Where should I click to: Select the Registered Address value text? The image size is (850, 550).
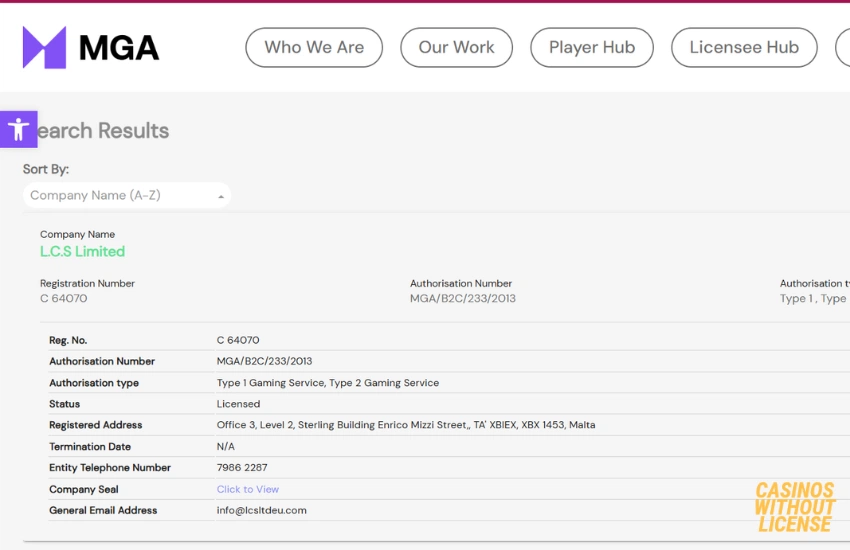pos(406,425)
